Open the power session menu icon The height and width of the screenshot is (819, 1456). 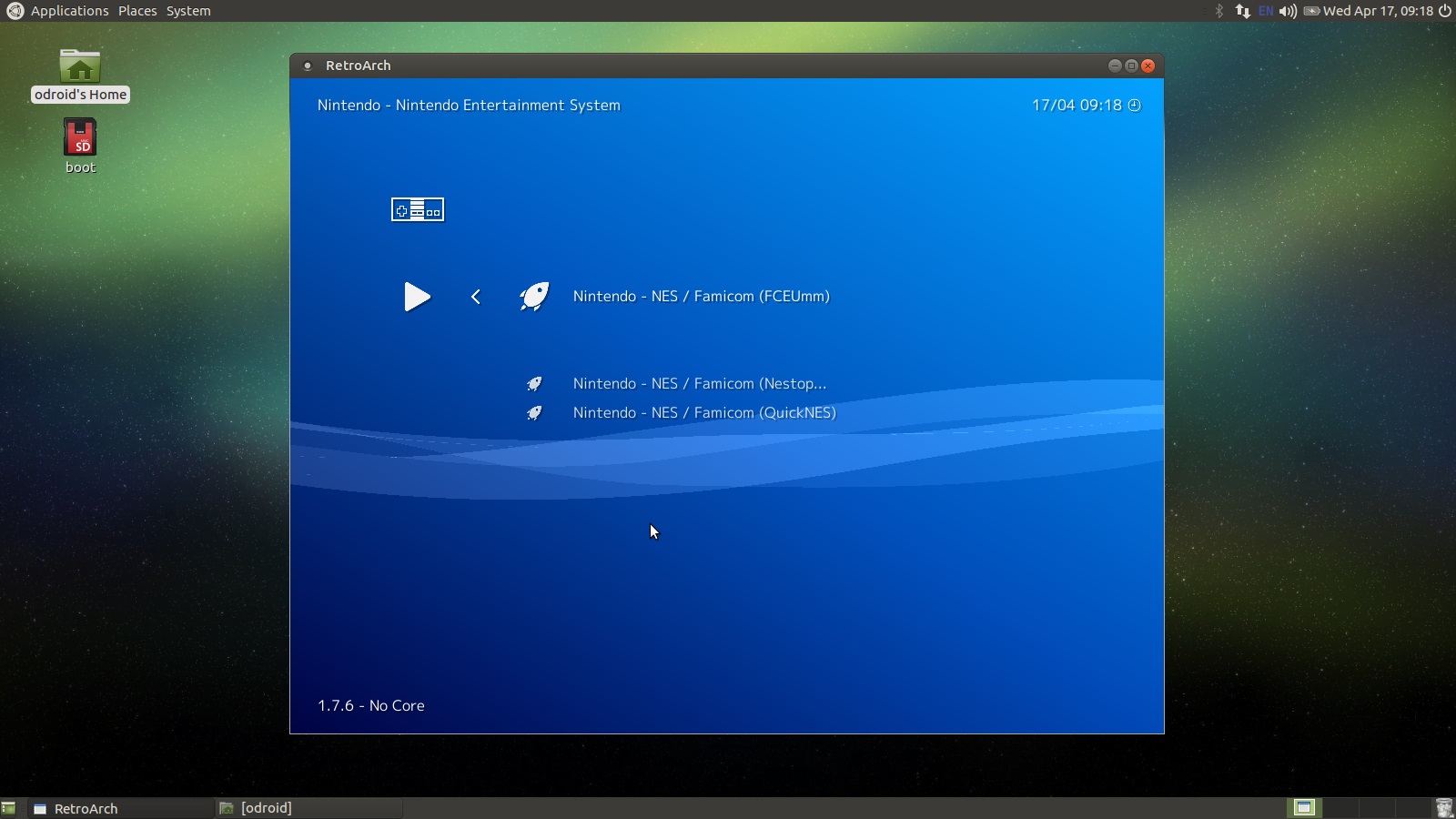(1444, 11)
